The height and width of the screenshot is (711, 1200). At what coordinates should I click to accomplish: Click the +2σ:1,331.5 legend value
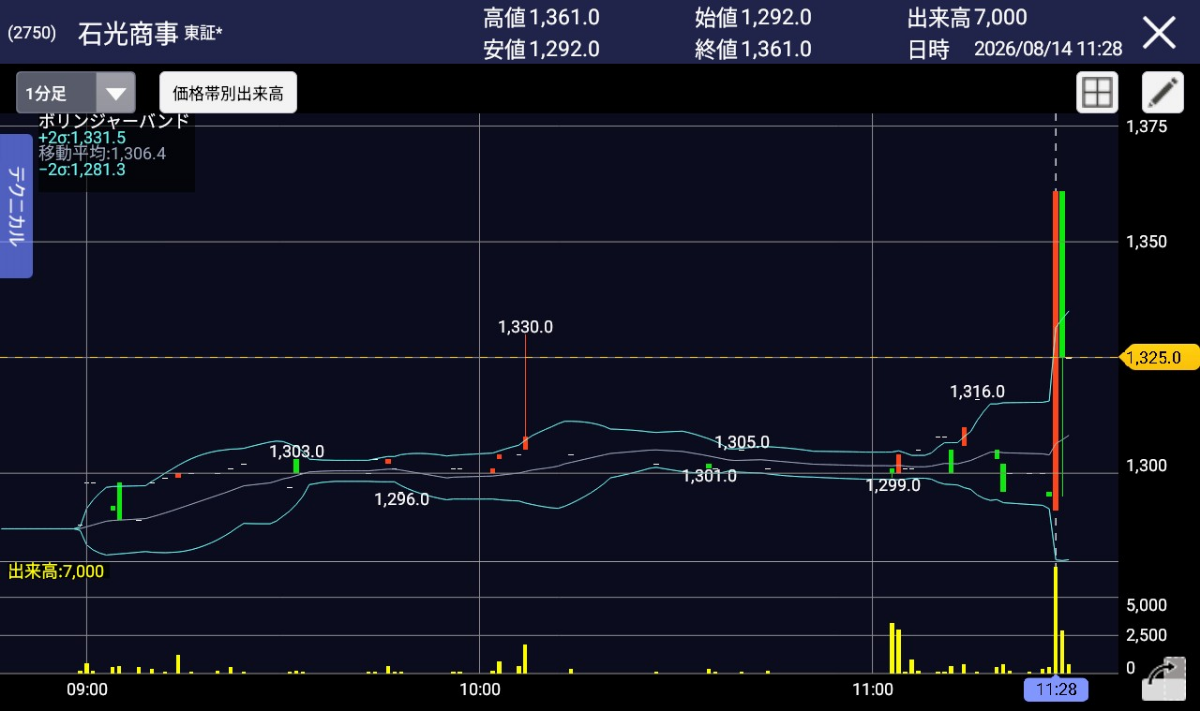[82, 137]
